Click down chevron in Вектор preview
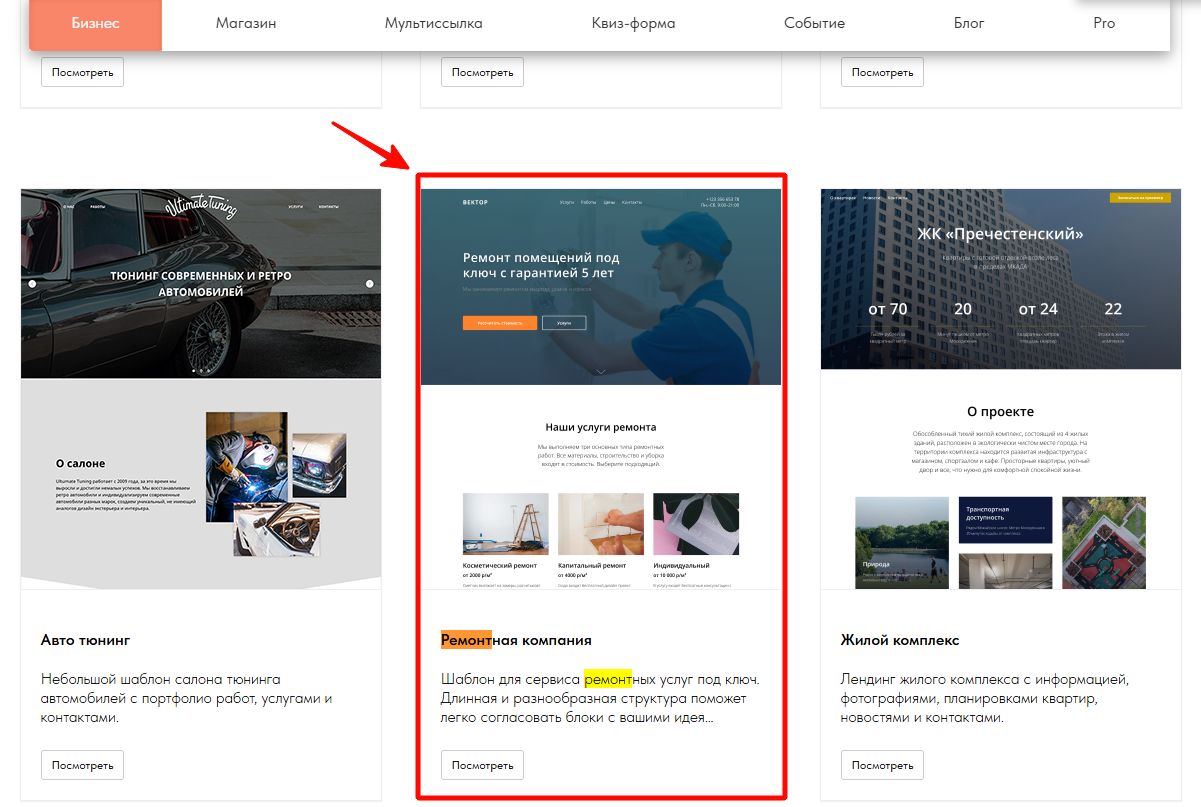This screenshot has width=1201, height=807. 600,371
